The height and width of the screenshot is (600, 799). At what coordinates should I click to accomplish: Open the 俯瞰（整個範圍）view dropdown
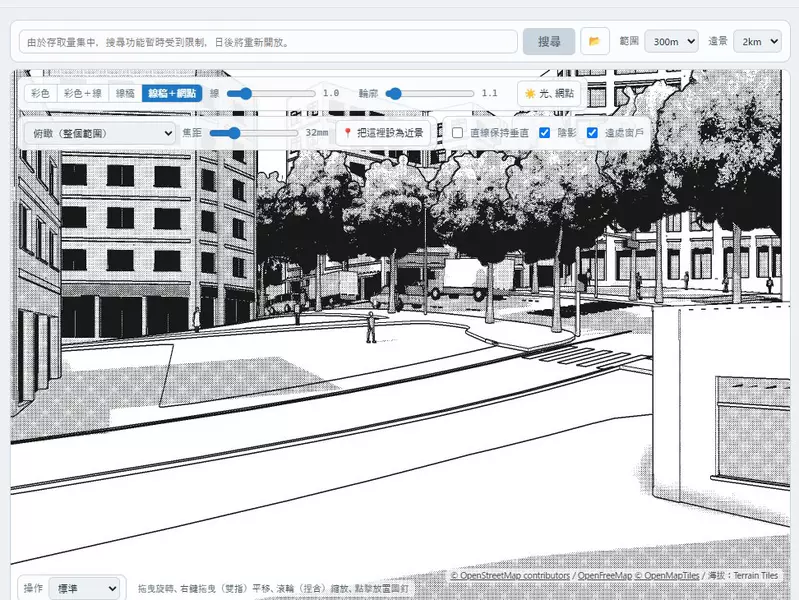point(99,134)
